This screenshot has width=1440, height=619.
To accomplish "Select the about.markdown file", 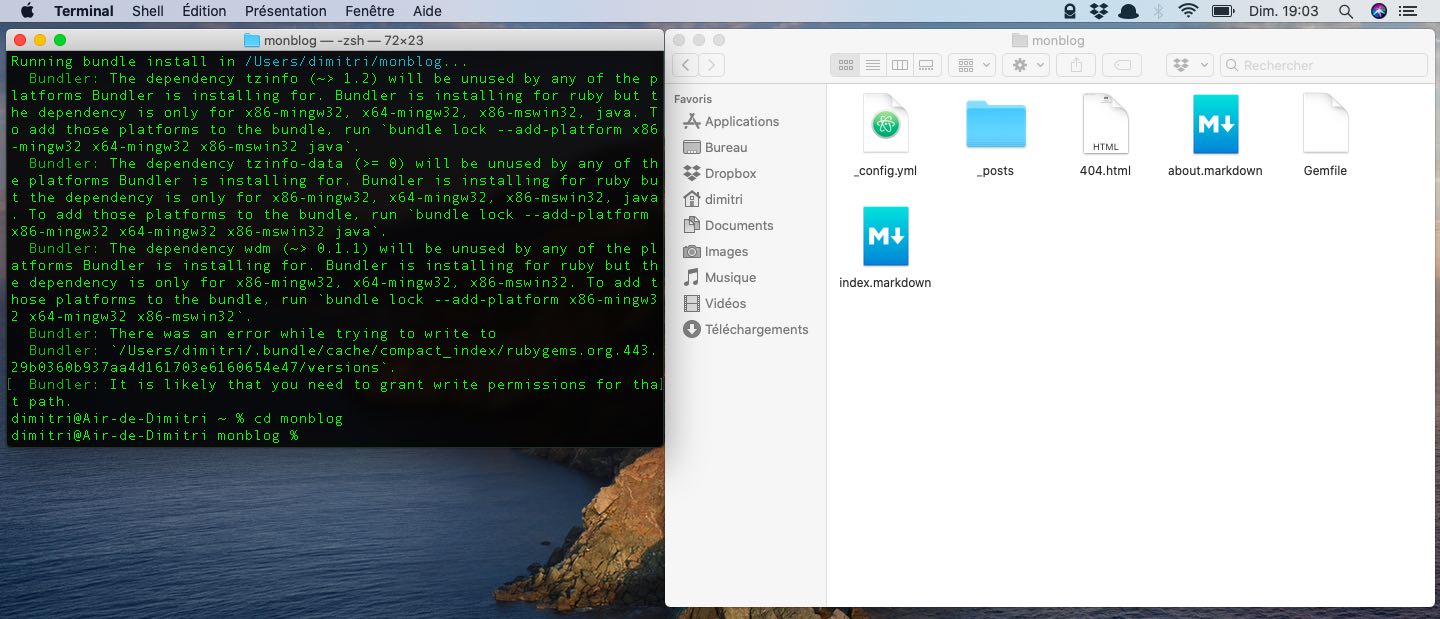I will click(x=1215, y=124).
